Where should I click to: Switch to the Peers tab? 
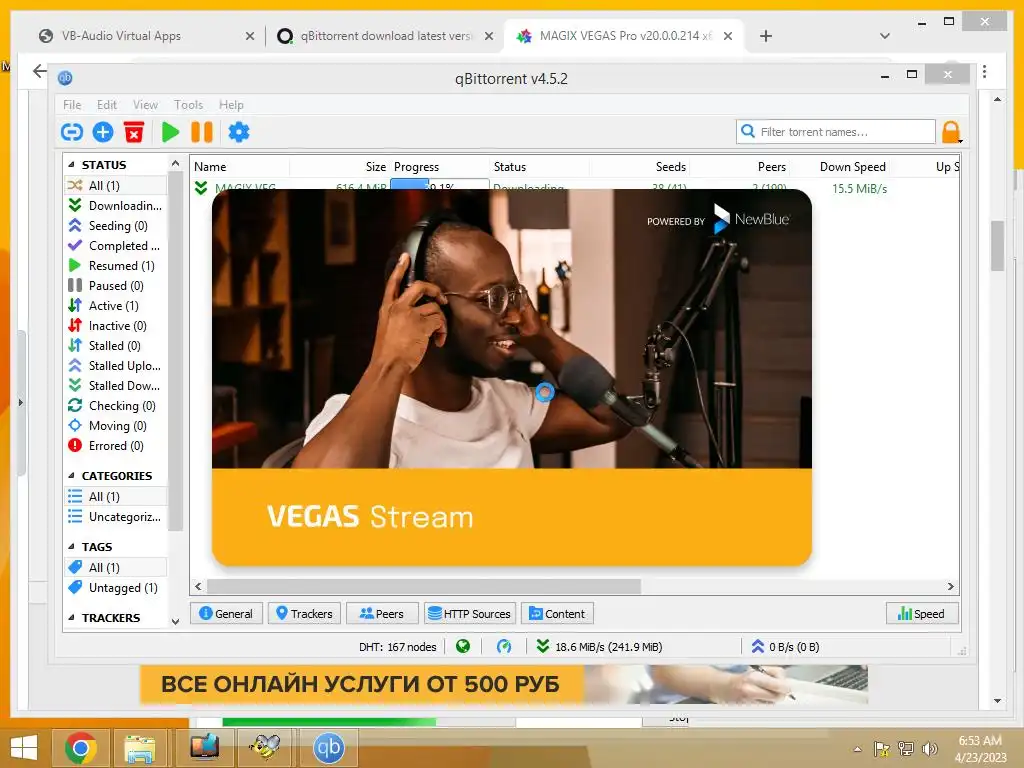tap(382, 614)
